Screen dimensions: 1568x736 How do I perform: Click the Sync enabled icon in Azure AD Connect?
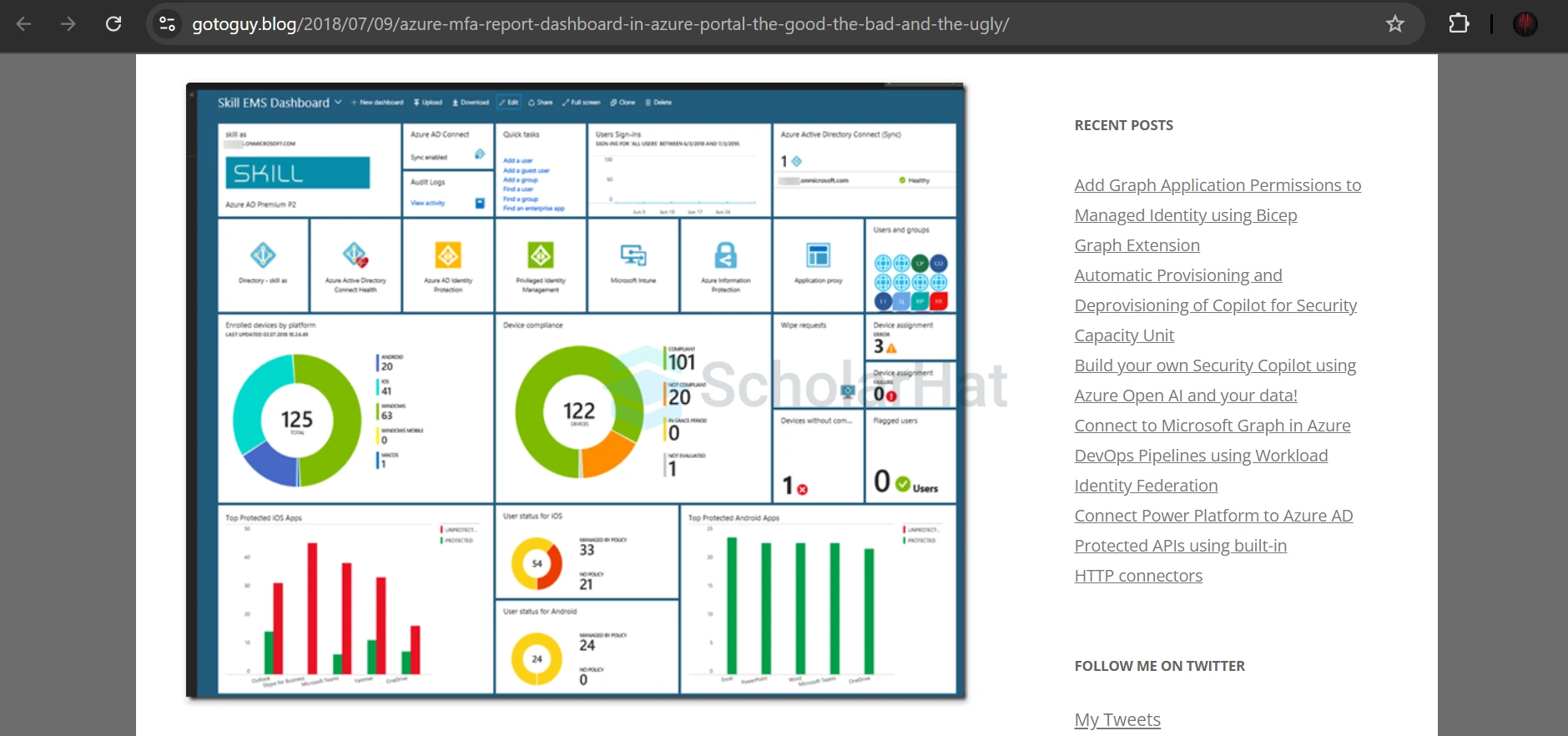coord(480,154)
